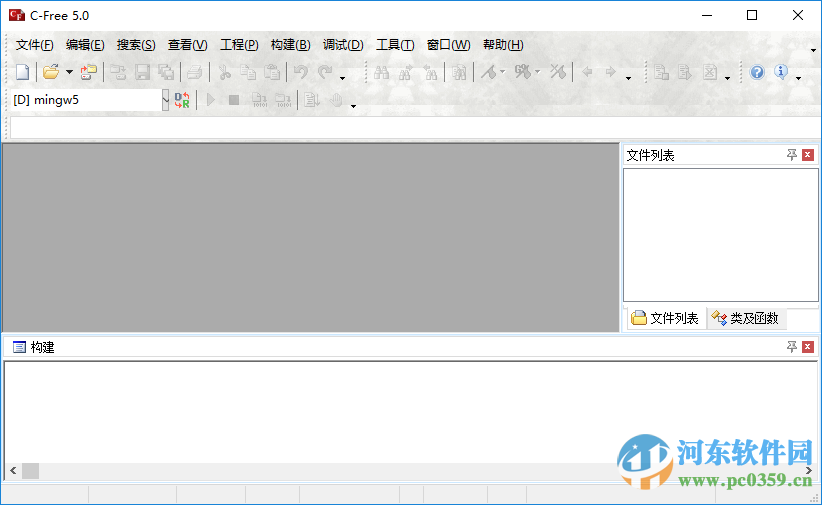Expand the menu bar overflow arrow at right

click(814, 50)
